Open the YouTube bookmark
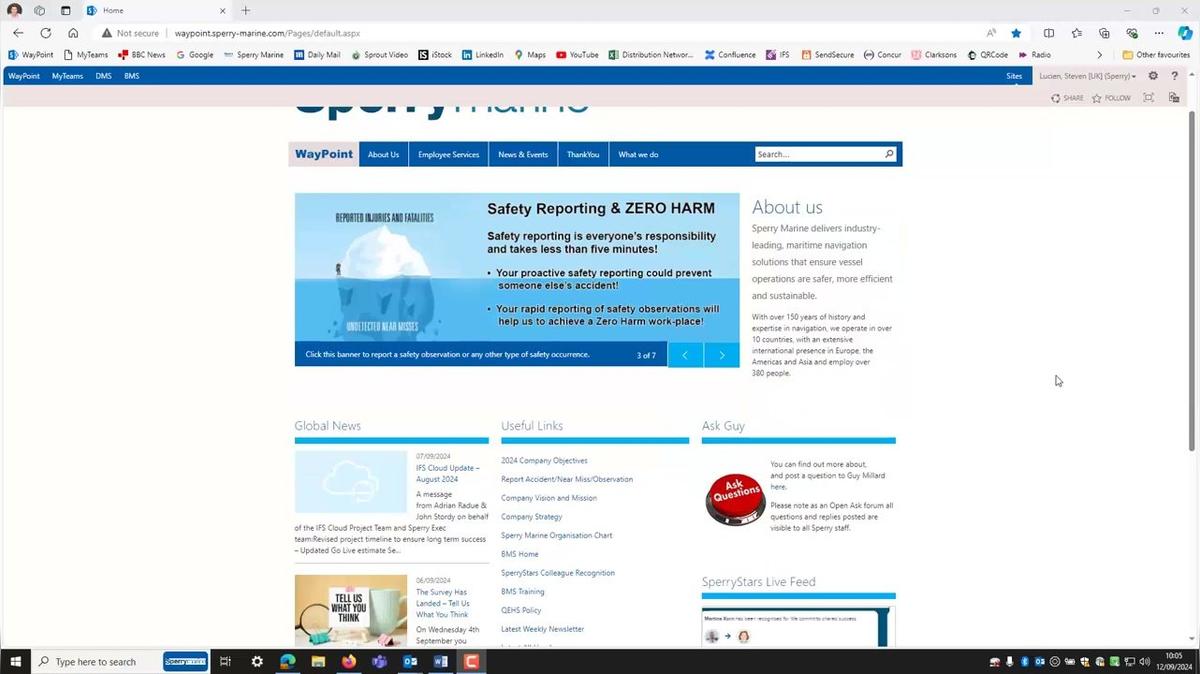Viewport: 1200px width, 674px height. tap(577, 55)
